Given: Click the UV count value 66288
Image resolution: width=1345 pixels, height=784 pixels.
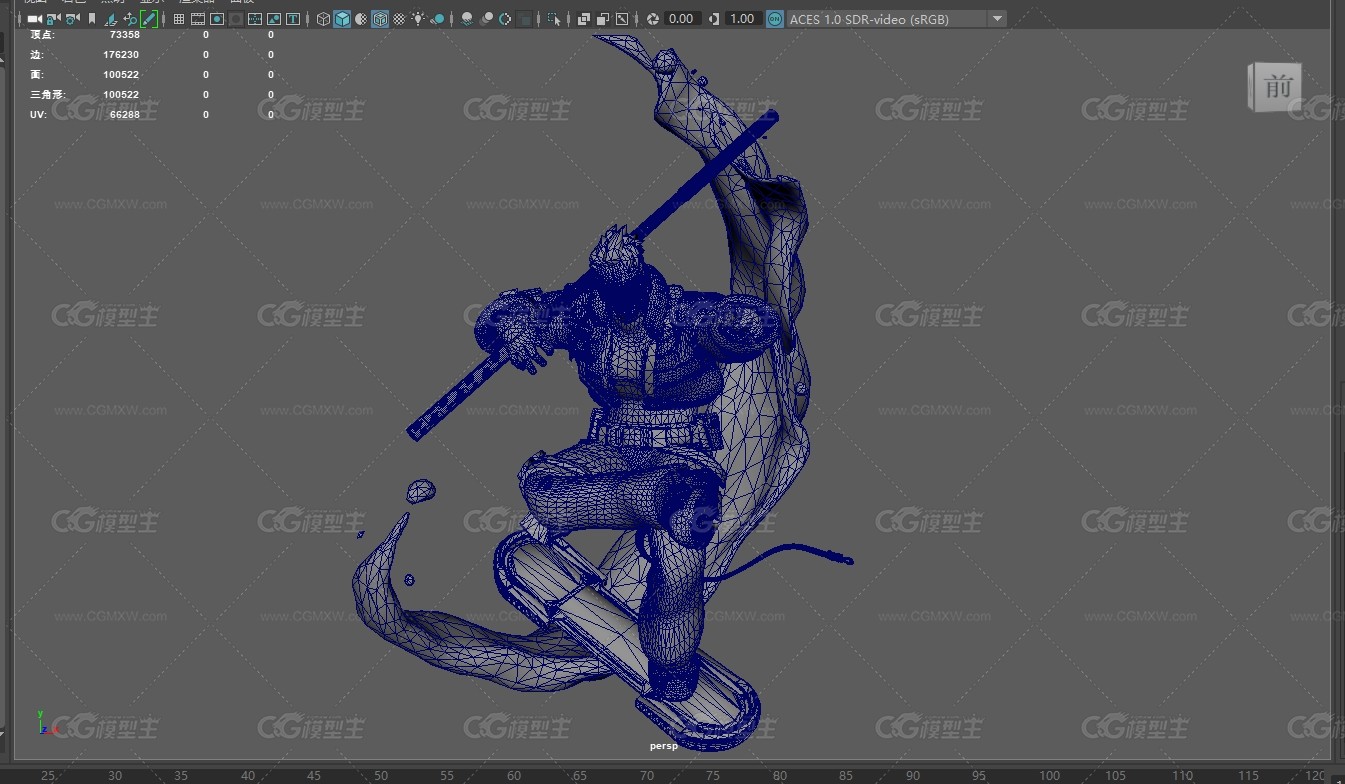Looking at the screenshot, I should [124, 115].
